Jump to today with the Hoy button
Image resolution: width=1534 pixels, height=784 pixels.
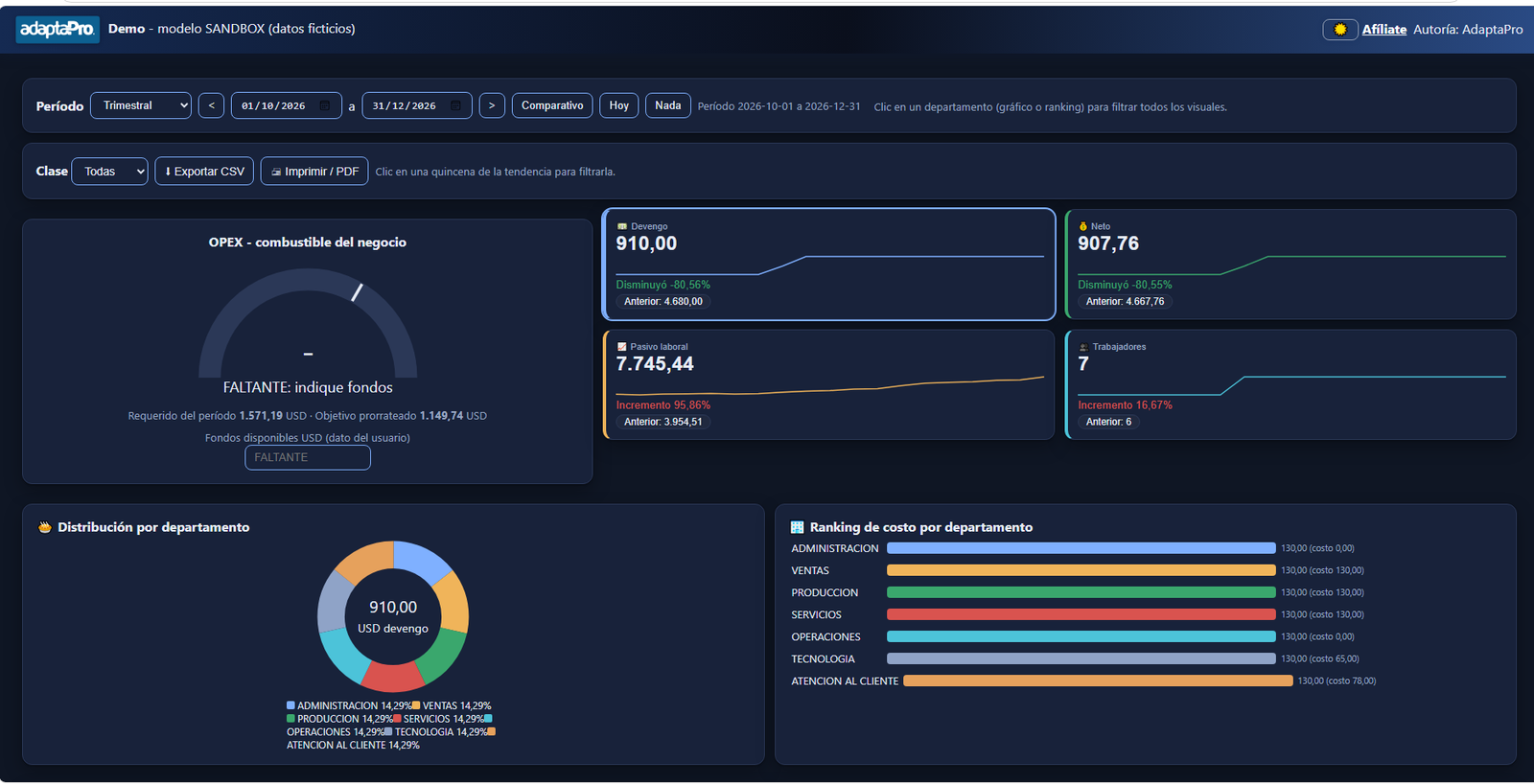click(x=619, y=105)
